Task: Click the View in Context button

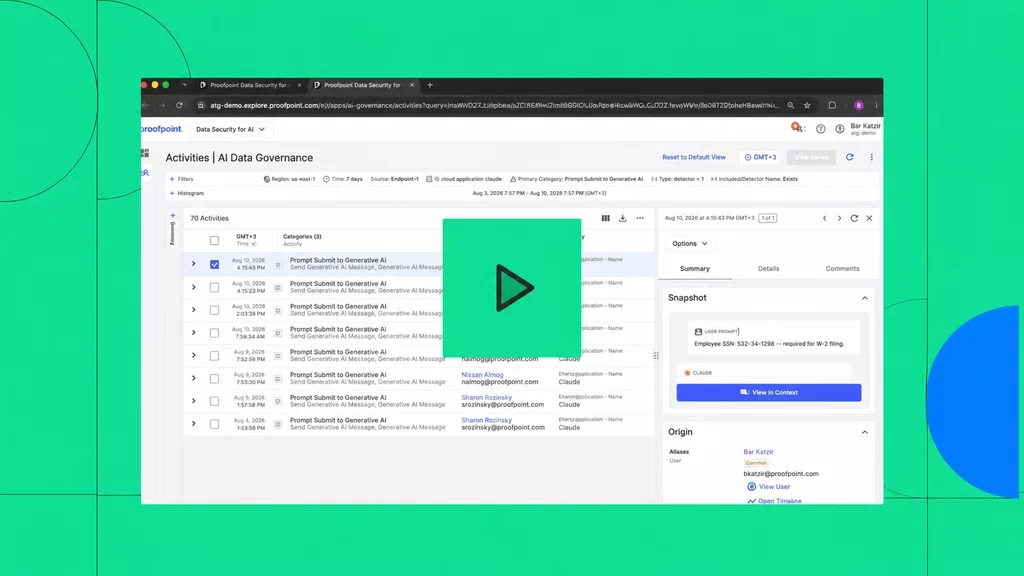Action: 769,392
